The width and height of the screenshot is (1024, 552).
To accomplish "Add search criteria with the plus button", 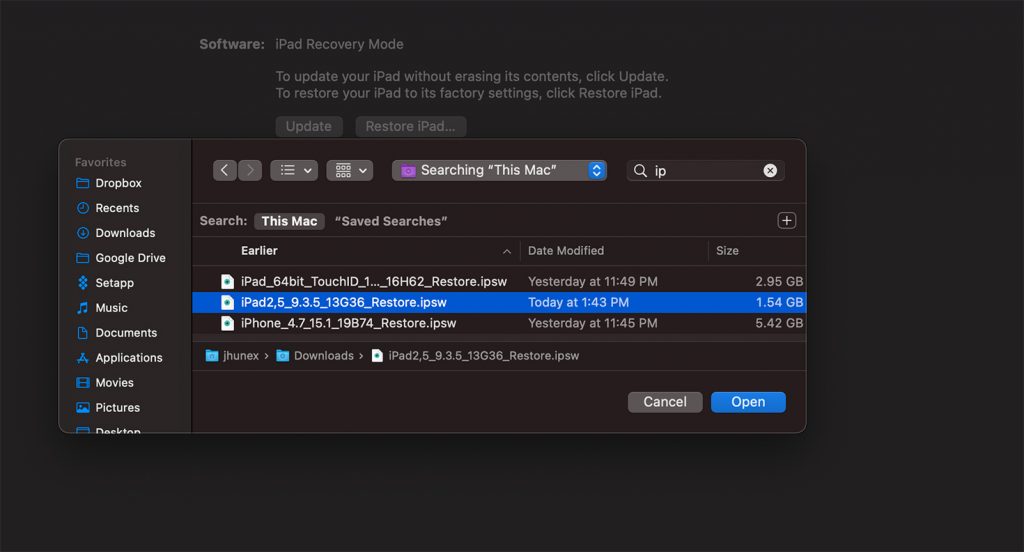I will coord(786,221).
